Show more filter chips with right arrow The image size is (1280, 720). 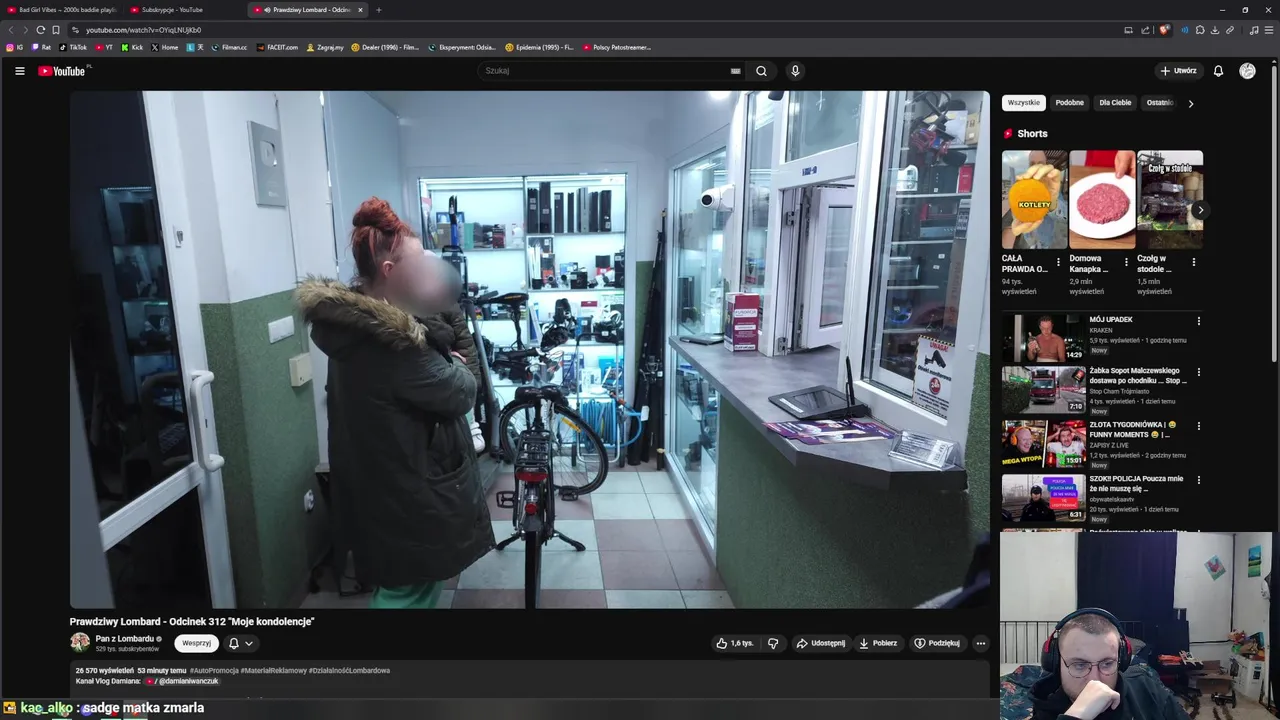[x=1190, y=103]
